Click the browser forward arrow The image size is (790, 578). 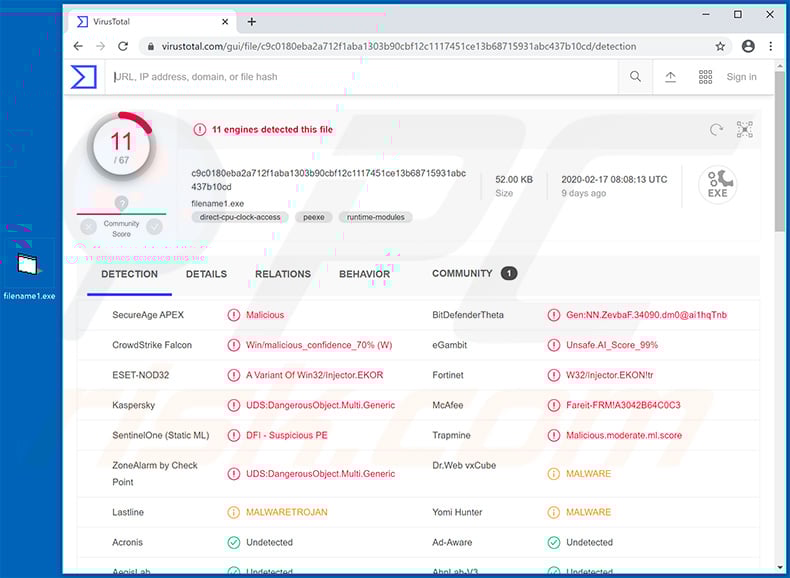(100, 46)
